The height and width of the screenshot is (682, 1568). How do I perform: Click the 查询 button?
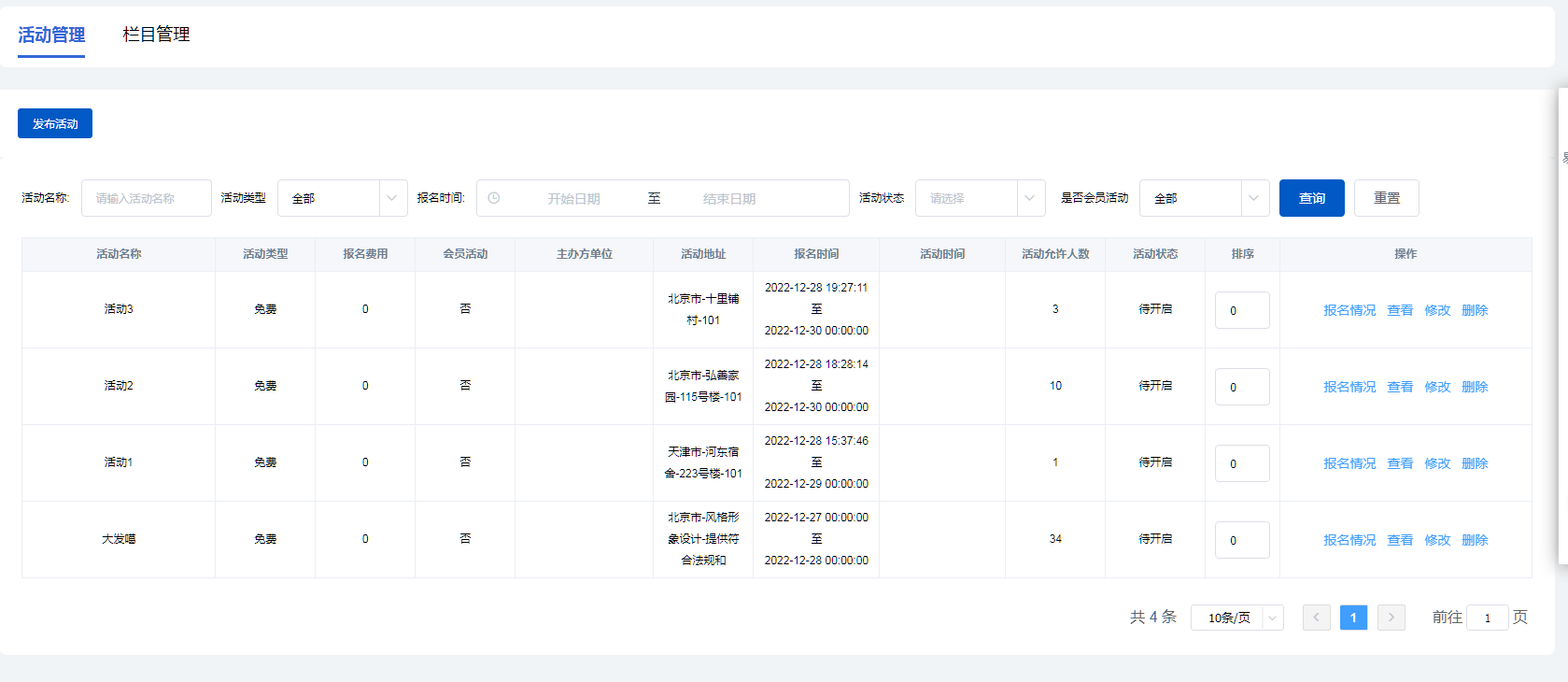pyautogui.click(x=1312, y=198)
